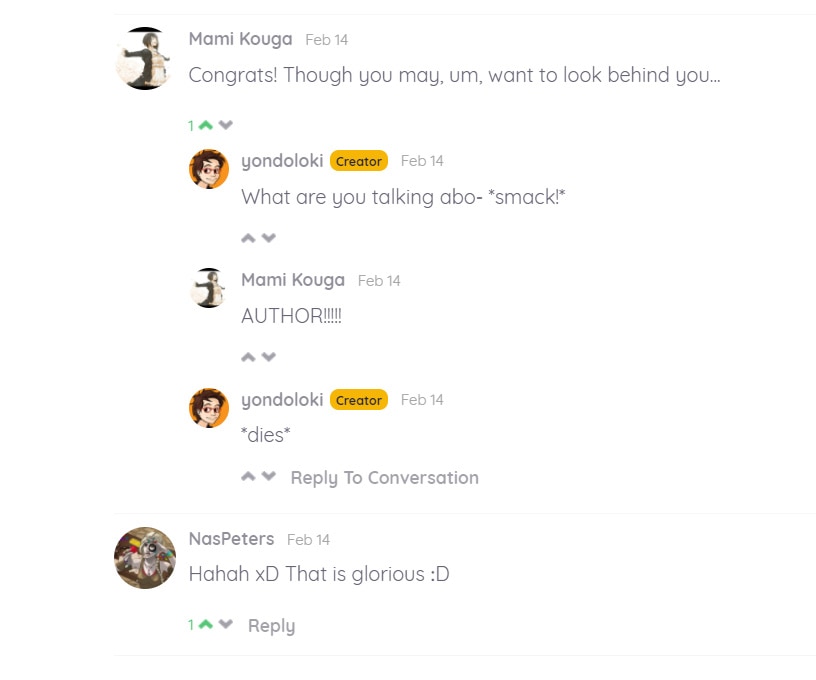The height and width of the screenshot is (680, 816).
Task: Upvote yondoloki's "*dies*" reply
Action: click(x=248, y=476)
